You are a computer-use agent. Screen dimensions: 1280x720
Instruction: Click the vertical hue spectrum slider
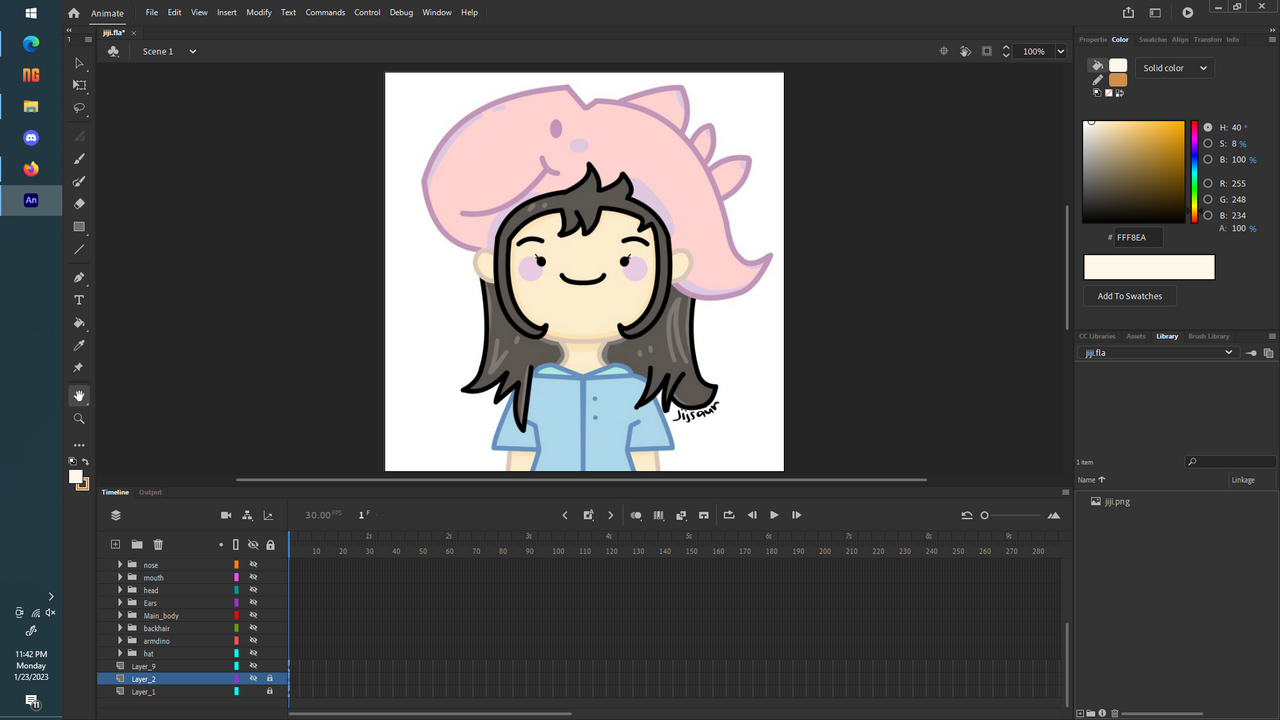[1194, 172]
